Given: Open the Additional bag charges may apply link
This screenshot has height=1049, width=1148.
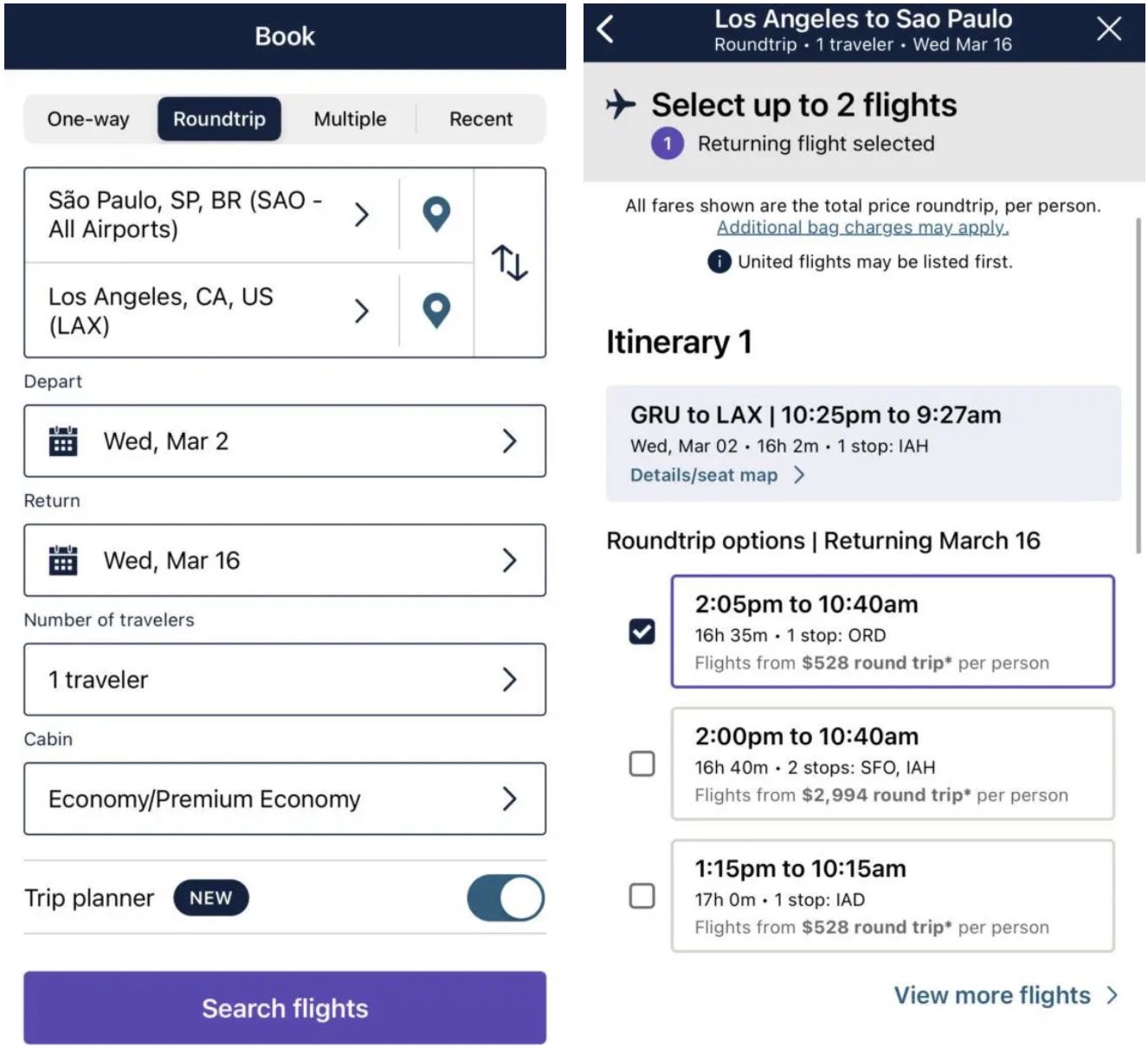Looking at the screenshot, I should coord(862,228).
